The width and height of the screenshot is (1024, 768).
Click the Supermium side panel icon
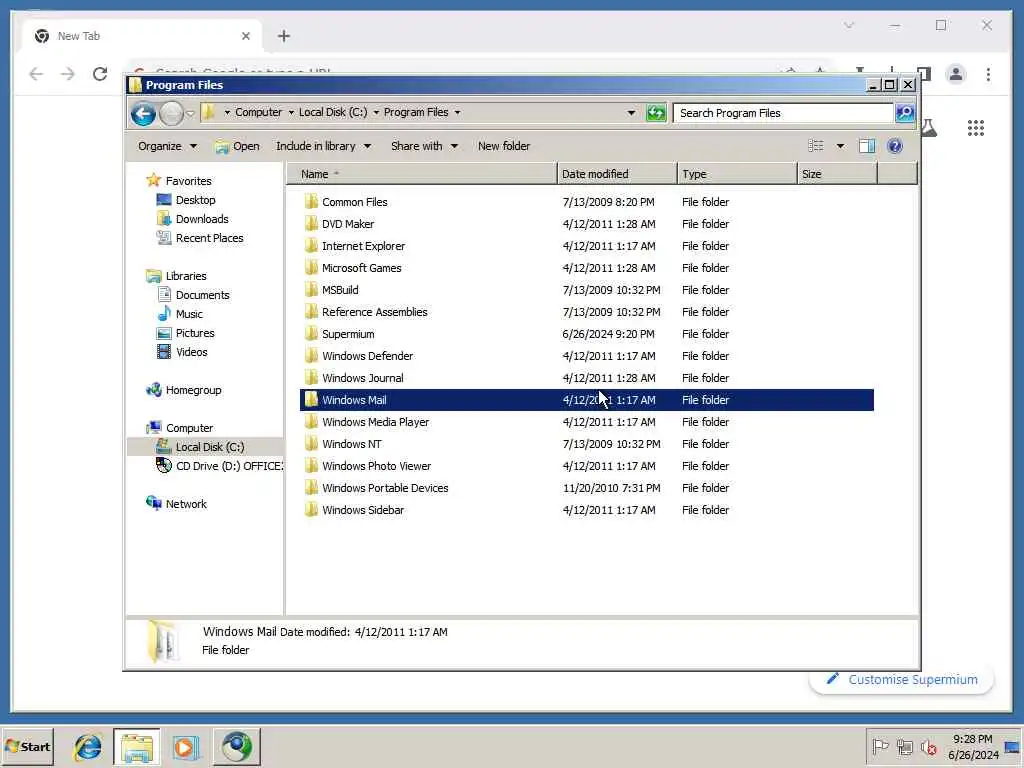923,72
